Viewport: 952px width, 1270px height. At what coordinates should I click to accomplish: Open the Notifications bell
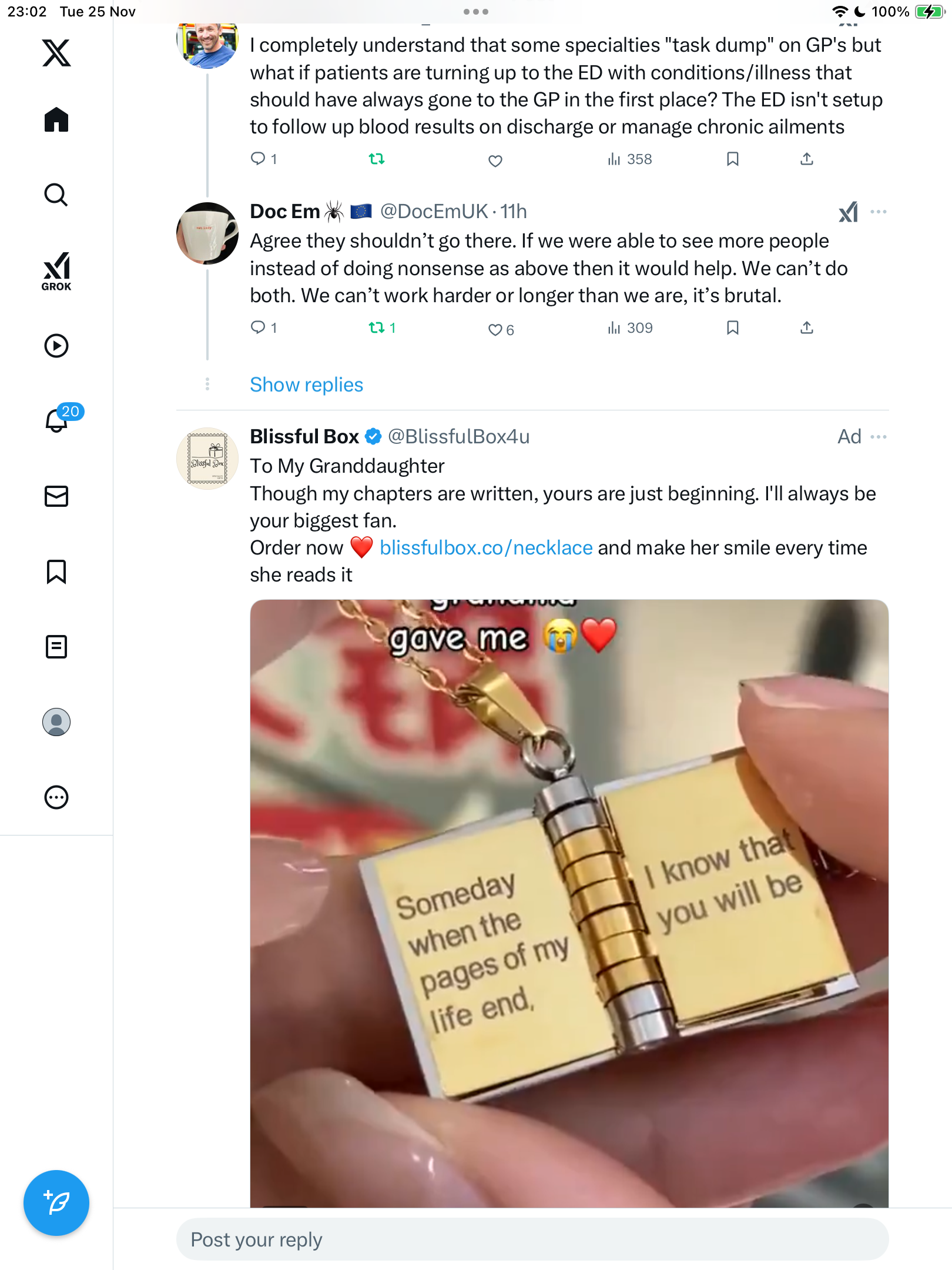pos(56,420)
